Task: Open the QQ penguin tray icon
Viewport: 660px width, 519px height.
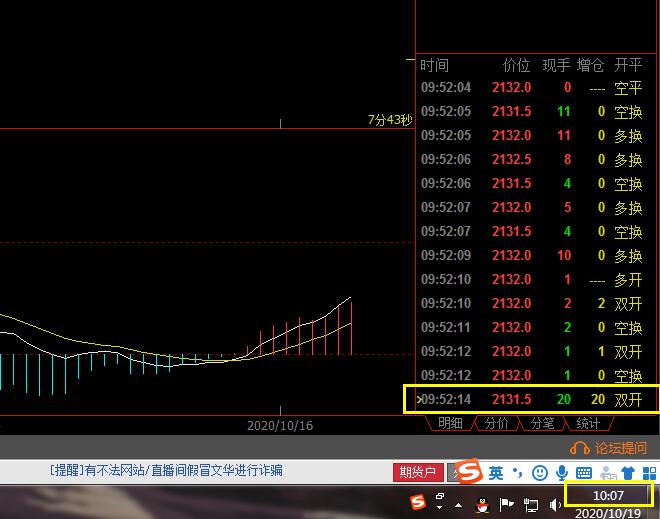Action: coord(483,504)
